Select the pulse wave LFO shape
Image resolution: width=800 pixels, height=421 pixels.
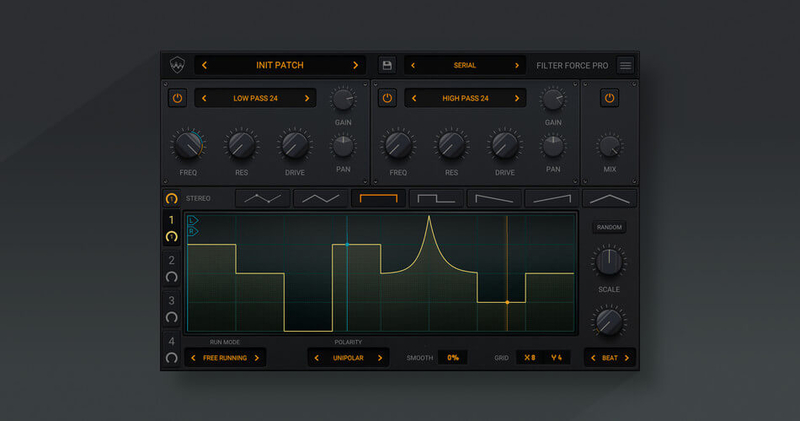coord(436,198)
